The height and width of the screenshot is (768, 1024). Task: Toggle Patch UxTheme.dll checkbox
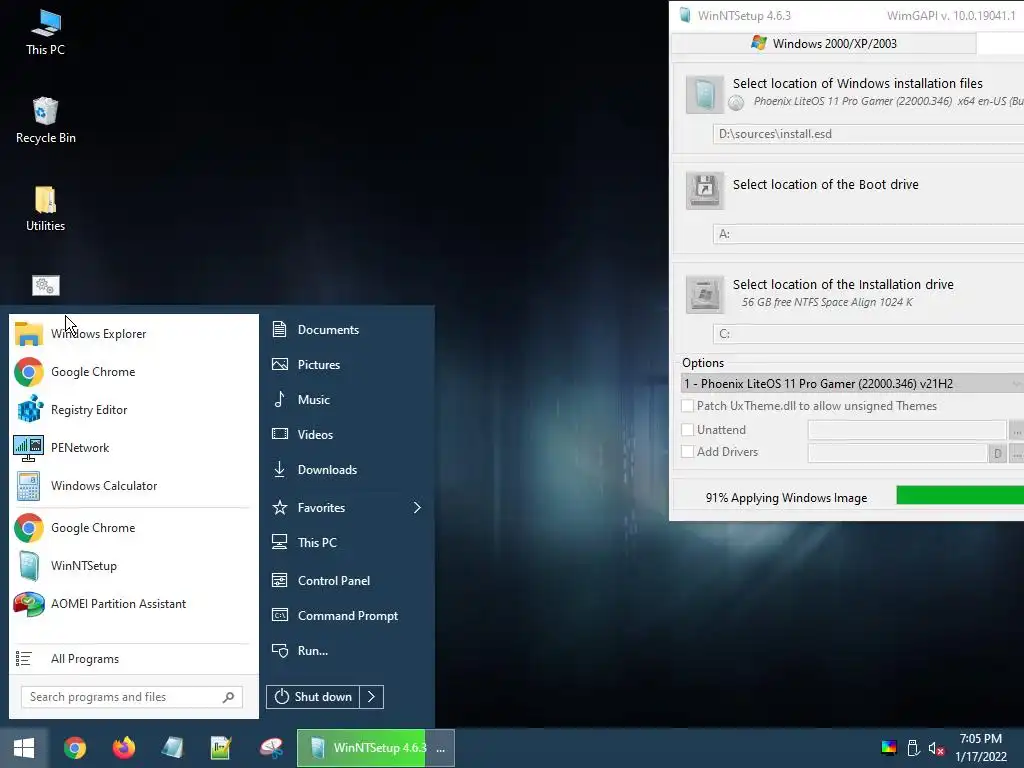687,406
